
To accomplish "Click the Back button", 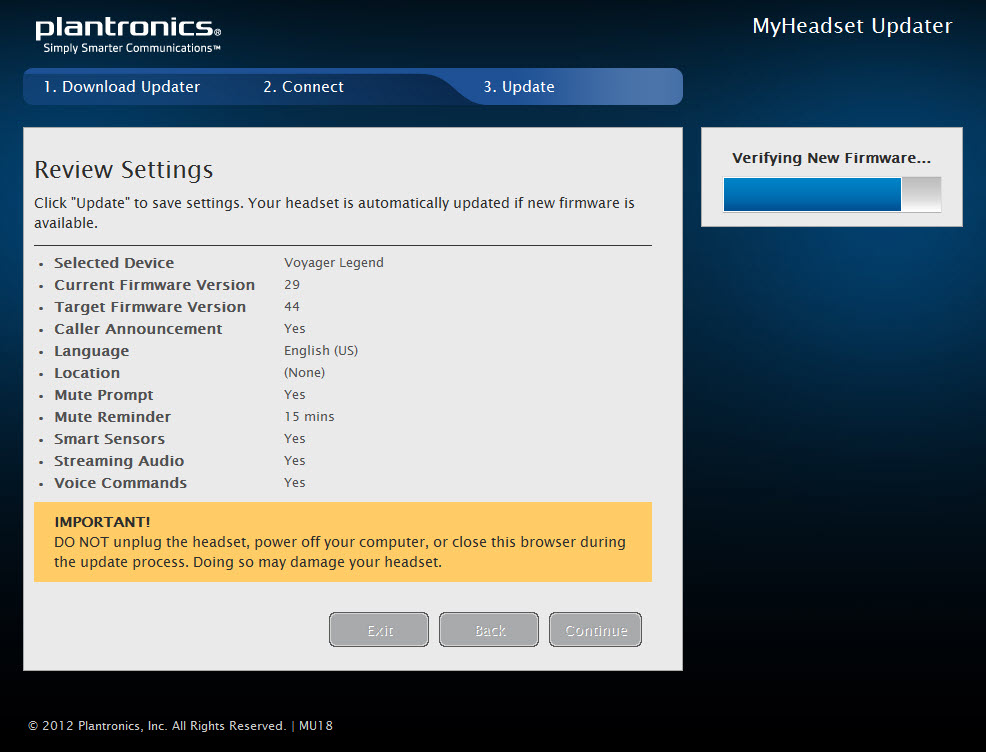I will point(489,629).
